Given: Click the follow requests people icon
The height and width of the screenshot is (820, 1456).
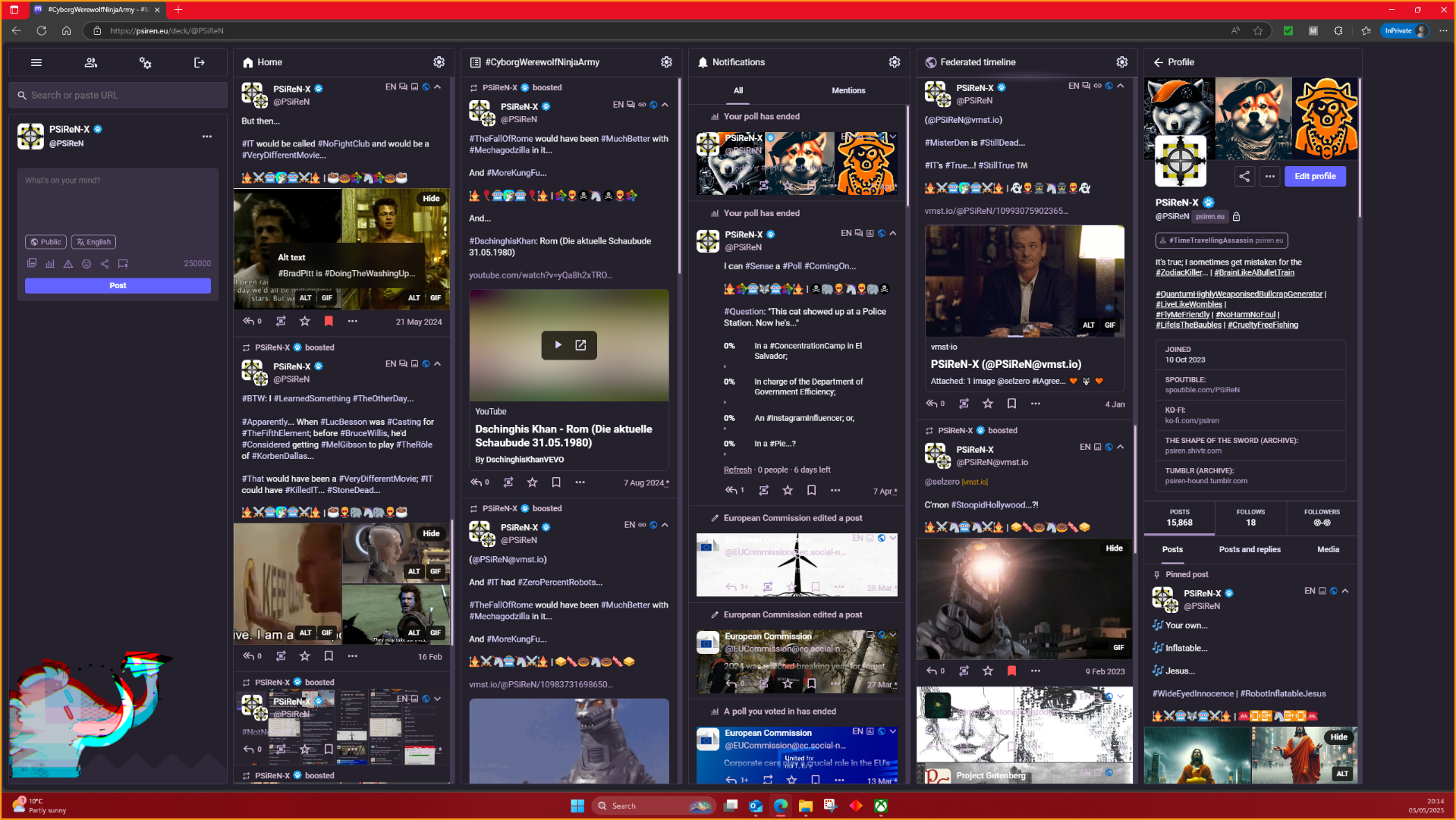Looking at the screenshot, I should [91, 63].
